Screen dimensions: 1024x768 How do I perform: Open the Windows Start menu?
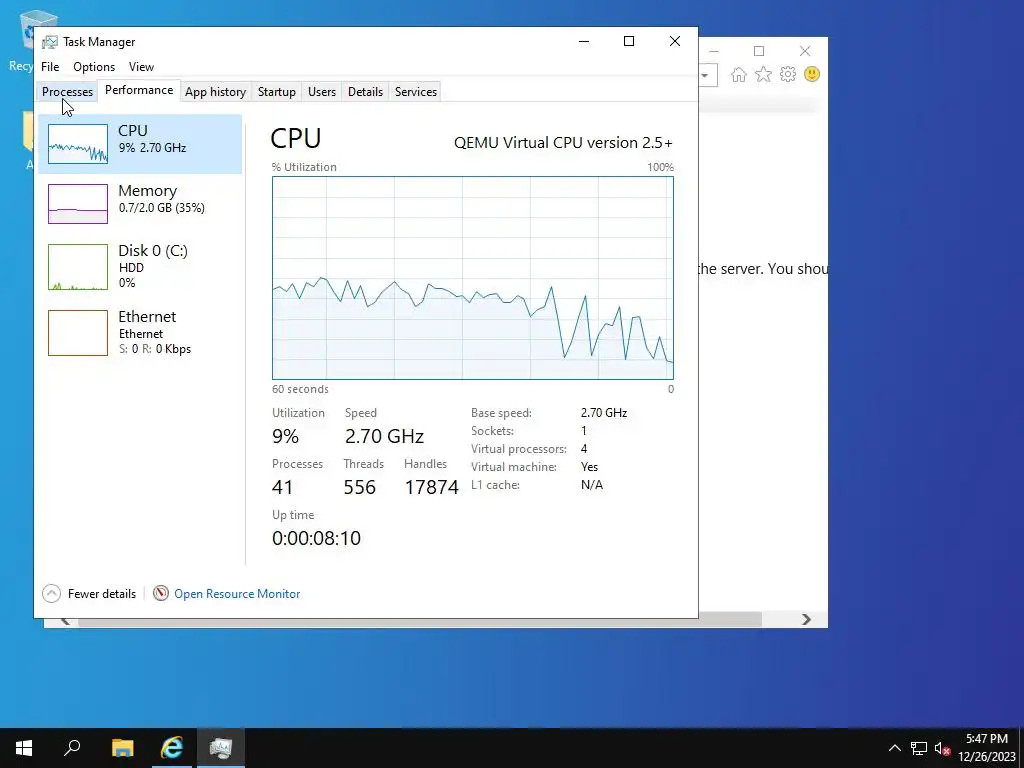pyautogui.click(x=24, y=748)
